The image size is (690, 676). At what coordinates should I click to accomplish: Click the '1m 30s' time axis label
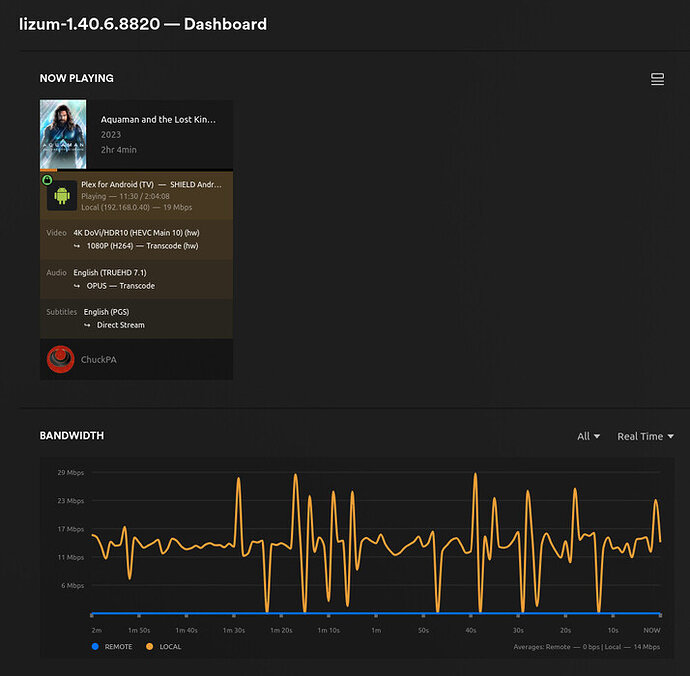pos(234,630)
